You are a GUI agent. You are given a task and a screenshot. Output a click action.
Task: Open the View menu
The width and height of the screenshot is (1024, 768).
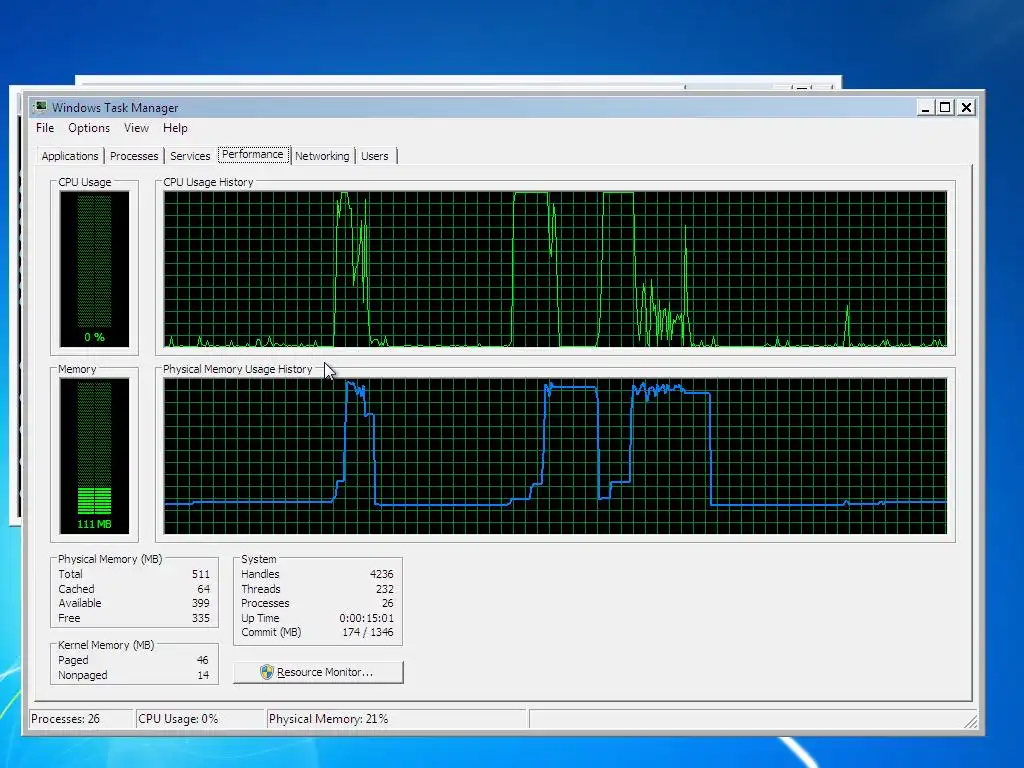click(136, 128)
